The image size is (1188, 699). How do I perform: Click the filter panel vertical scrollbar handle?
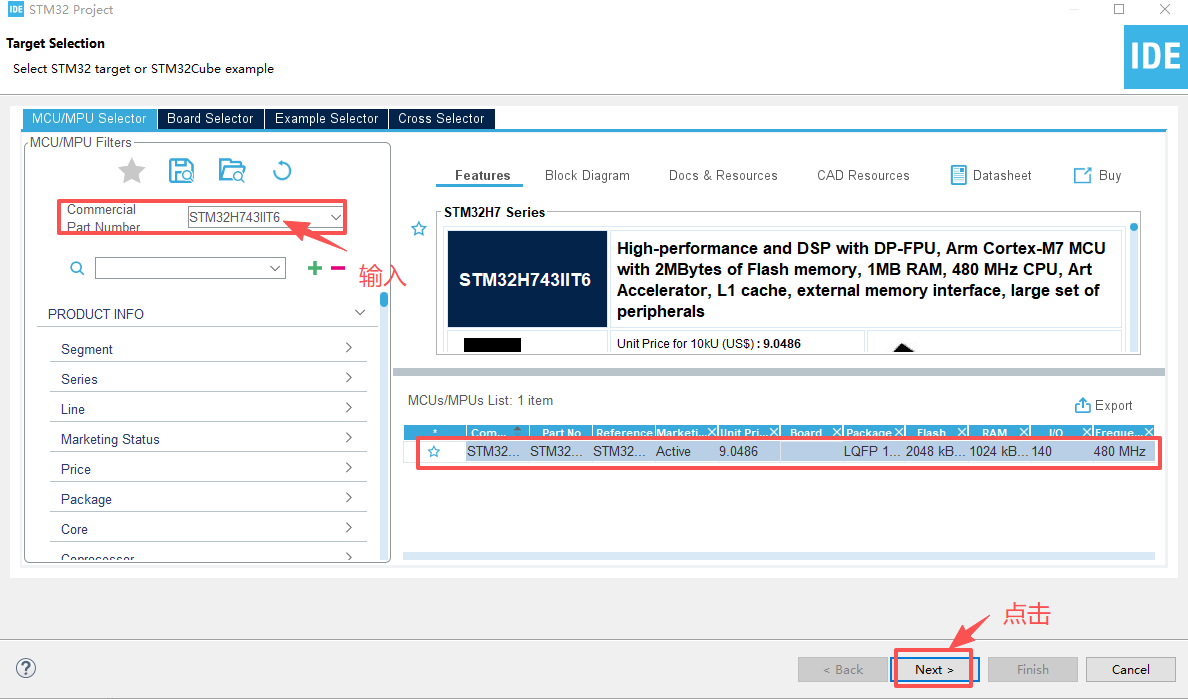(x=384, y=300)
